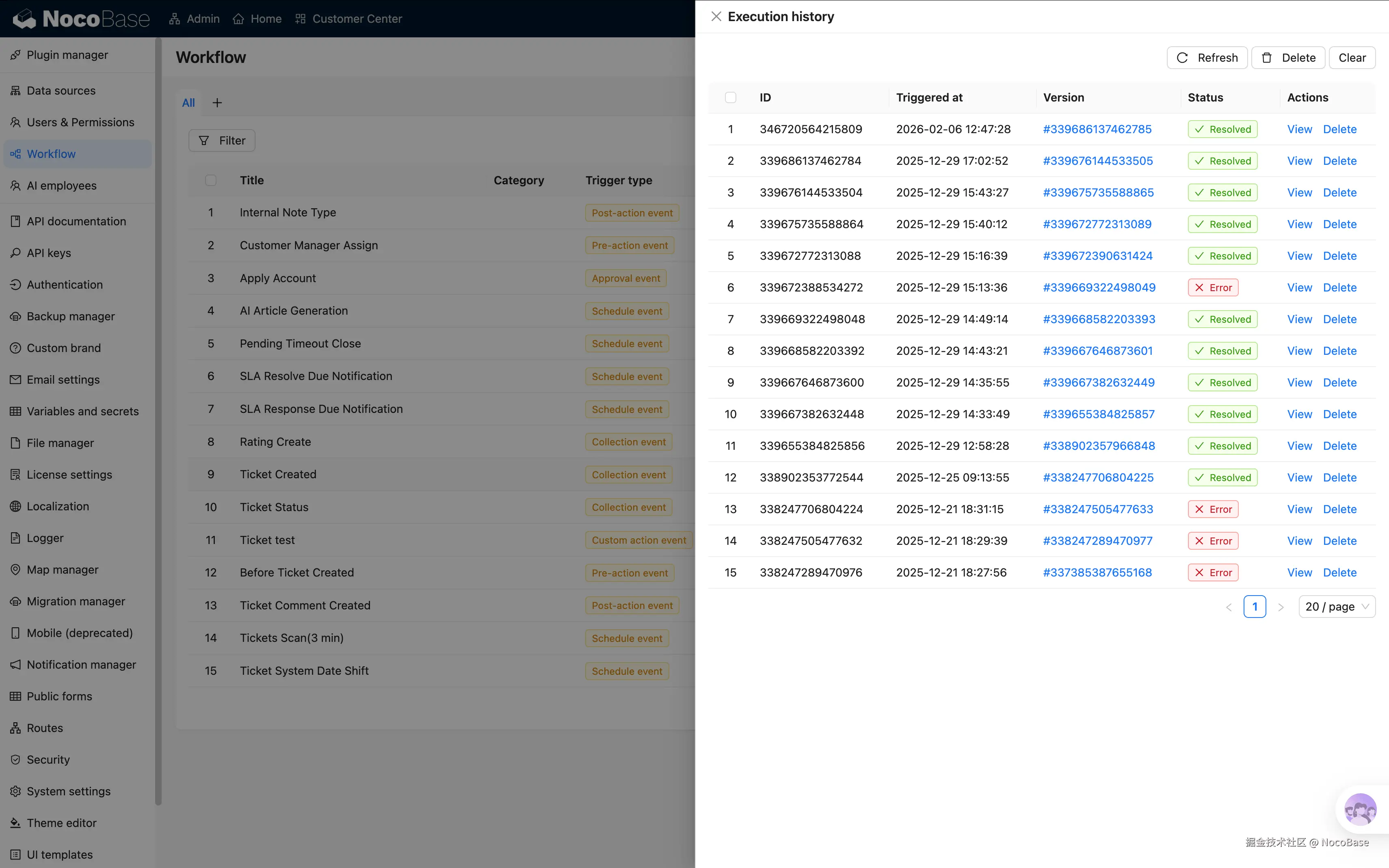
Task: Open version link #339669322498049
Action: tap(1099, 287)
